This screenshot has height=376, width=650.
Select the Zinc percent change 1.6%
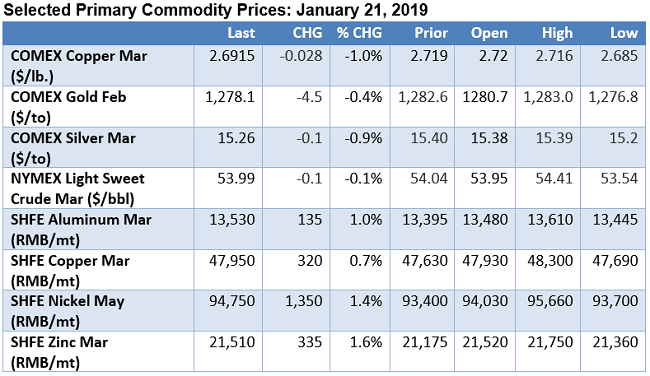366,342
